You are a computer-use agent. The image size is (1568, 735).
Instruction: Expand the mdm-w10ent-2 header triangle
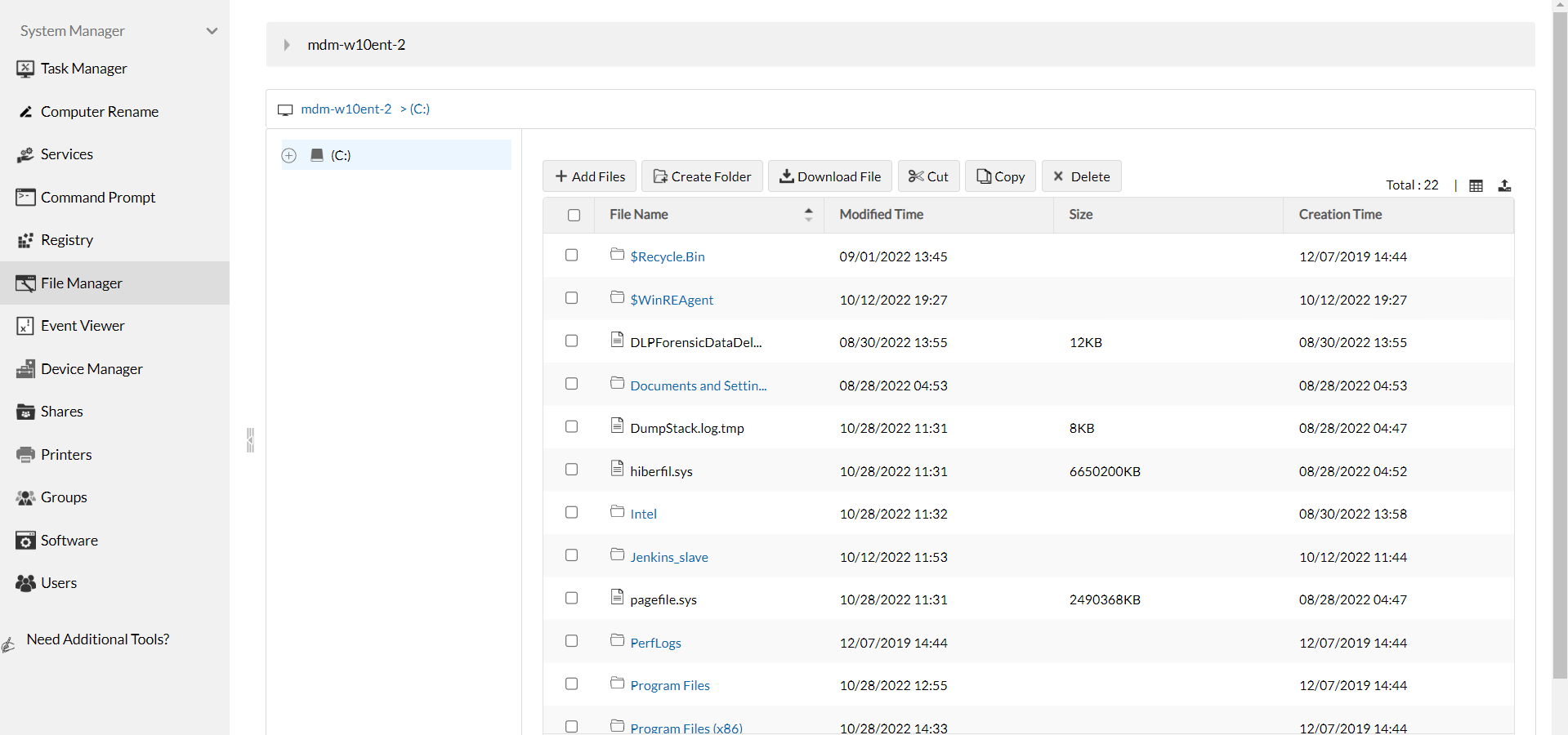point(287,45)
